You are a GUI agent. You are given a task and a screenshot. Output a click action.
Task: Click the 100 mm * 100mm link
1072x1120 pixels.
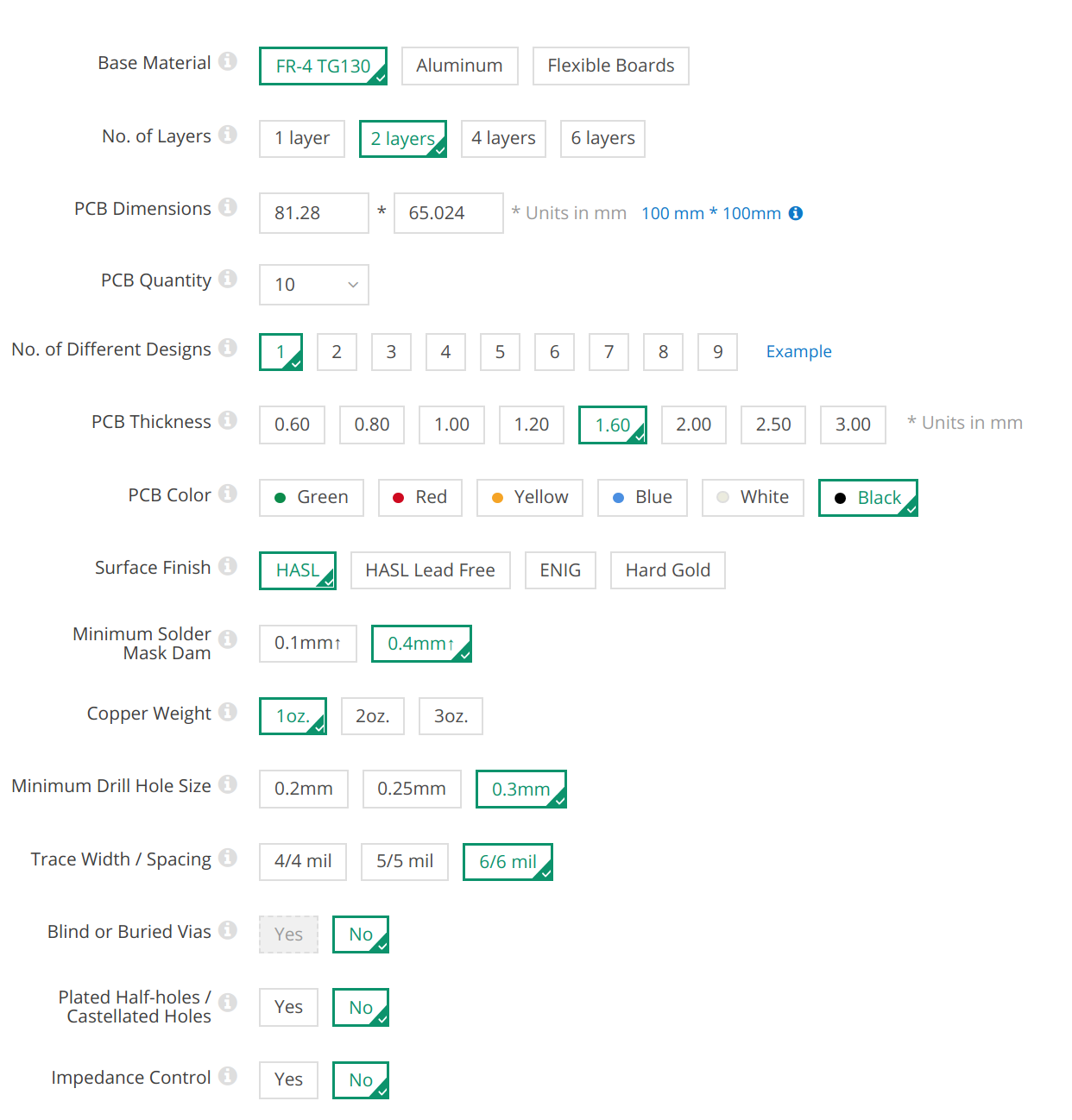coord(711,213)
